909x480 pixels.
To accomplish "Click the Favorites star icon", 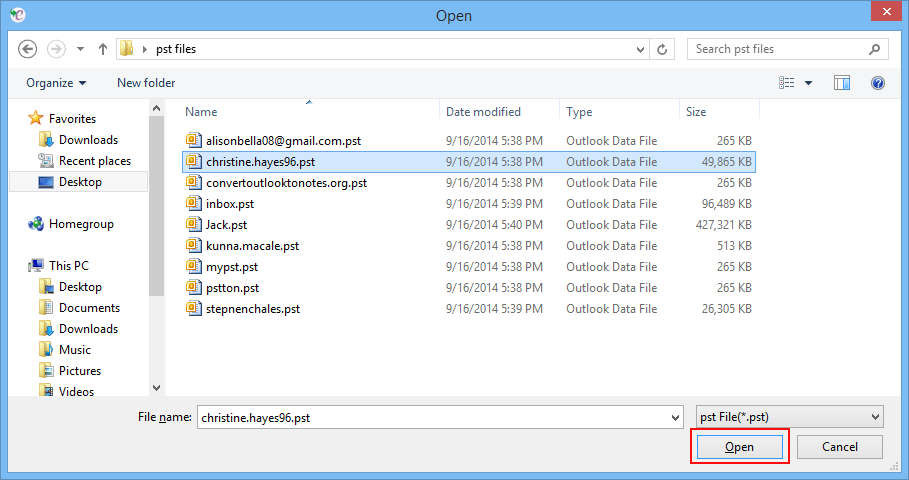I will pyautogui.click(x=36, y=119).
